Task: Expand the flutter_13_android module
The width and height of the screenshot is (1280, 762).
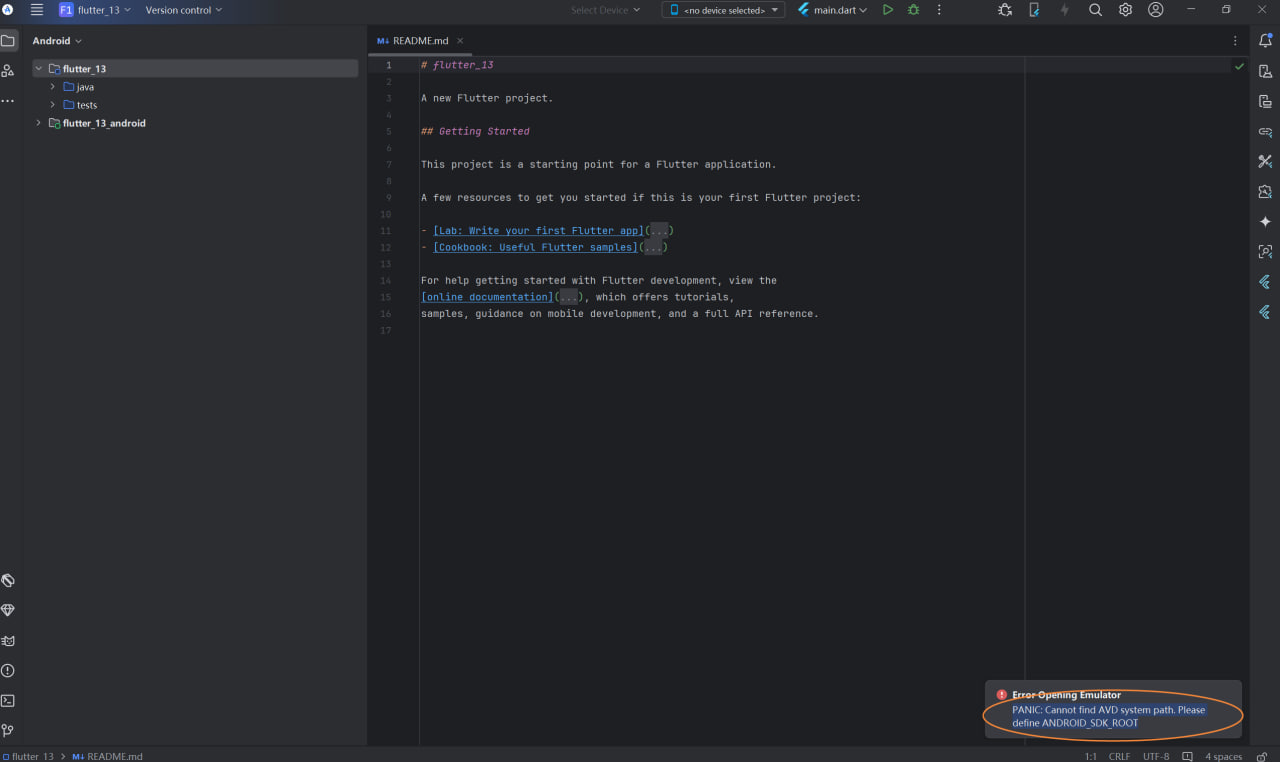Action: (x=39, y=123)
